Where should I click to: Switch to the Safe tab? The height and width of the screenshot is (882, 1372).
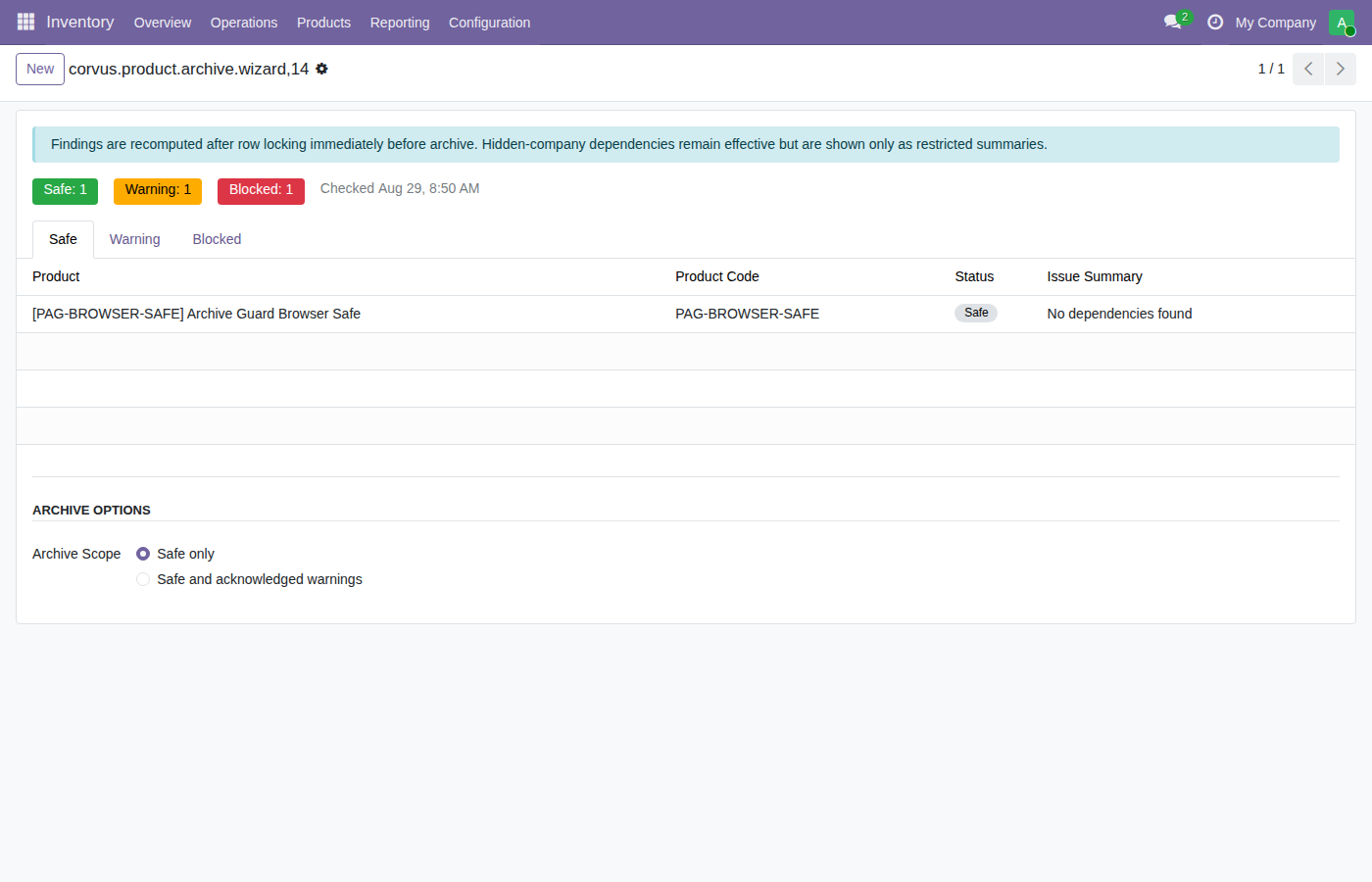pos(63,239)
